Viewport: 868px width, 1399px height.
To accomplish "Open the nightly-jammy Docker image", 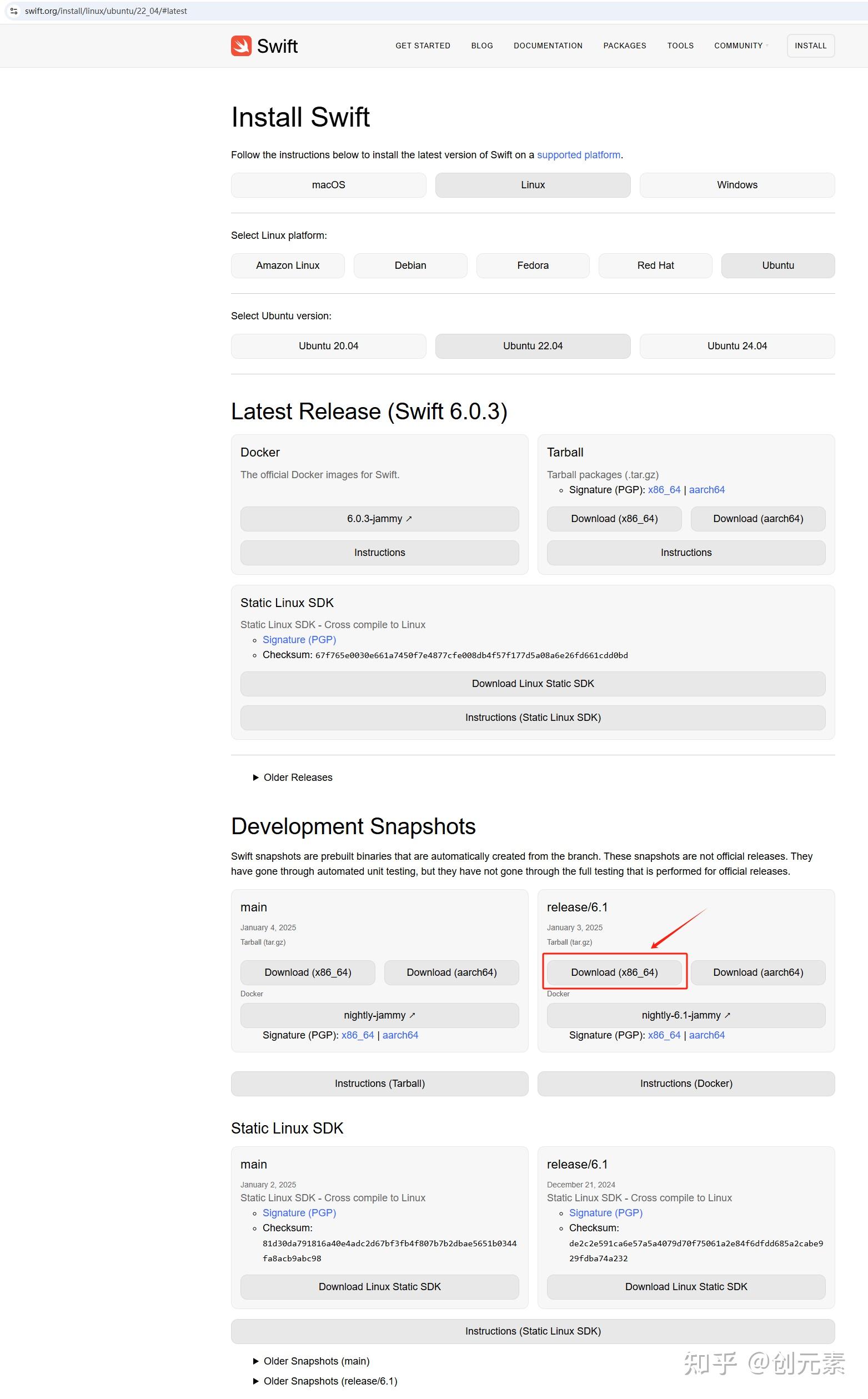I will [379, 1015].
